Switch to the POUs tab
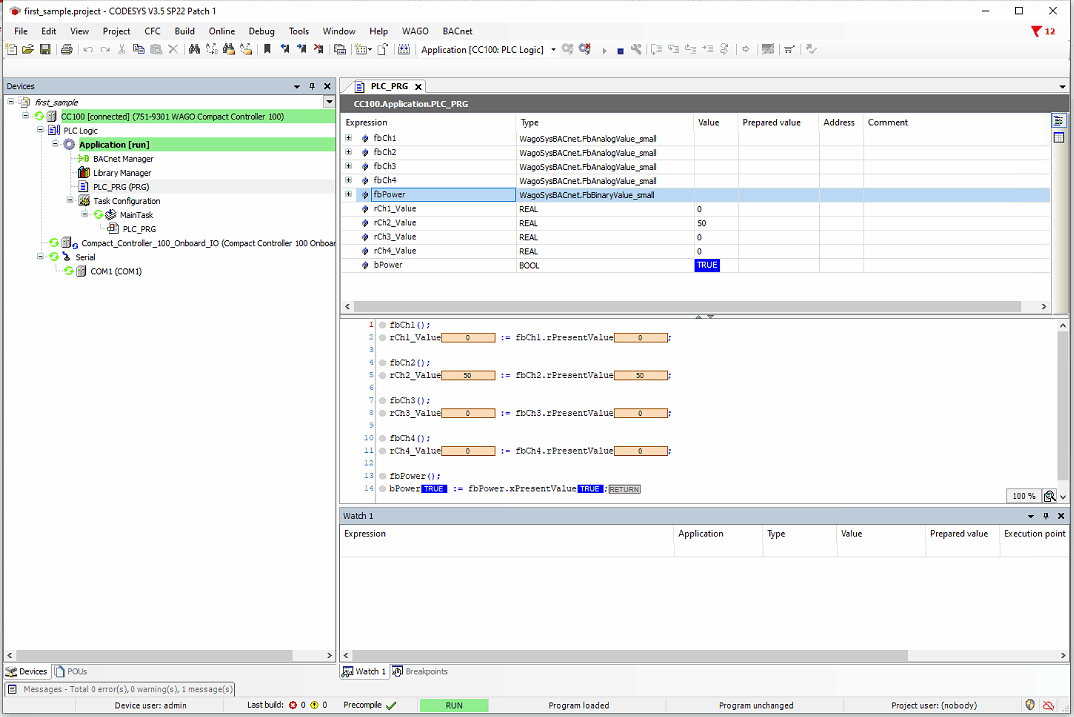This screenshot has height=717, width=1074. 71,671
